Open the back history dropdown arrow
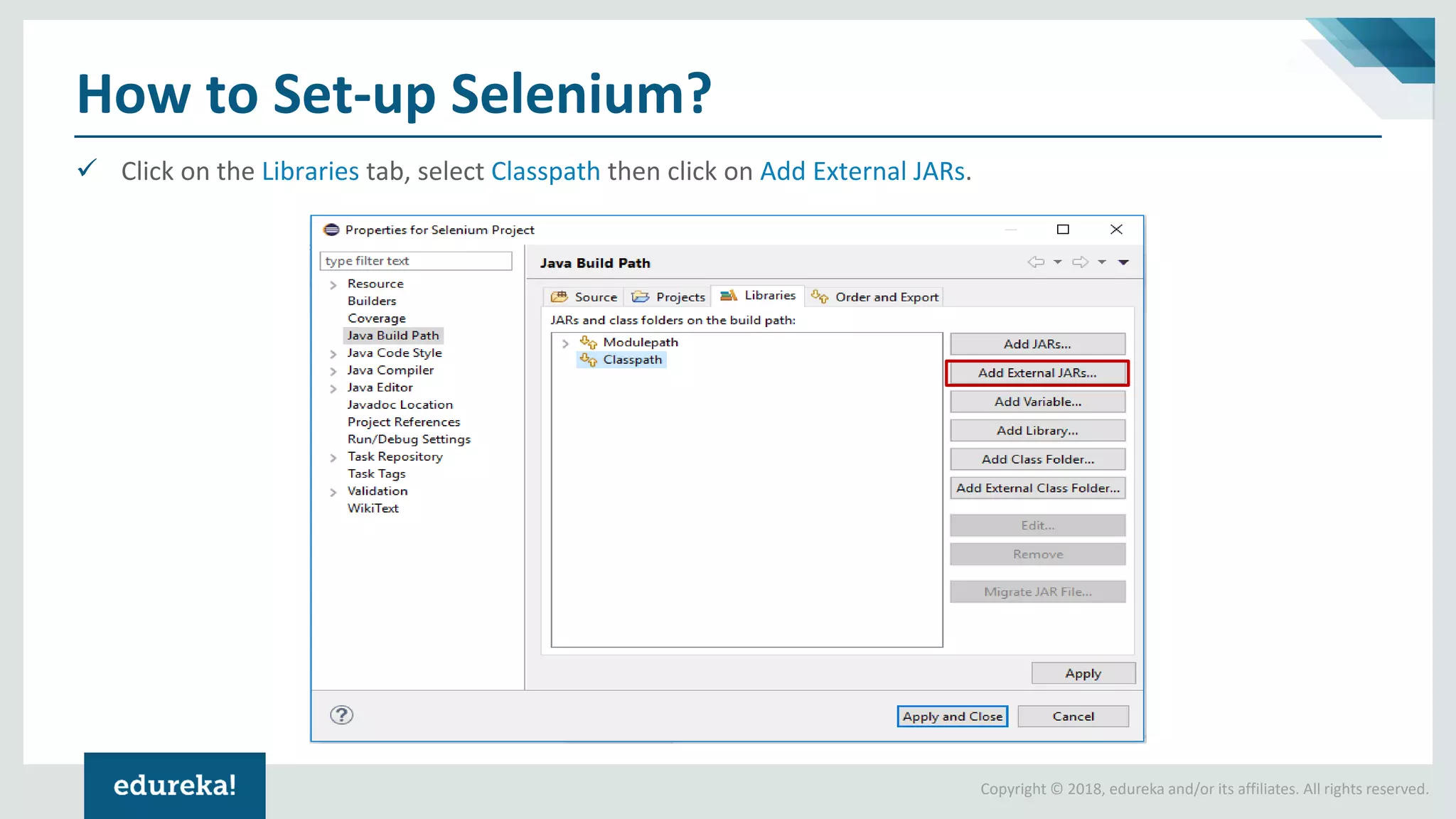 click(x=1058, y=262)
